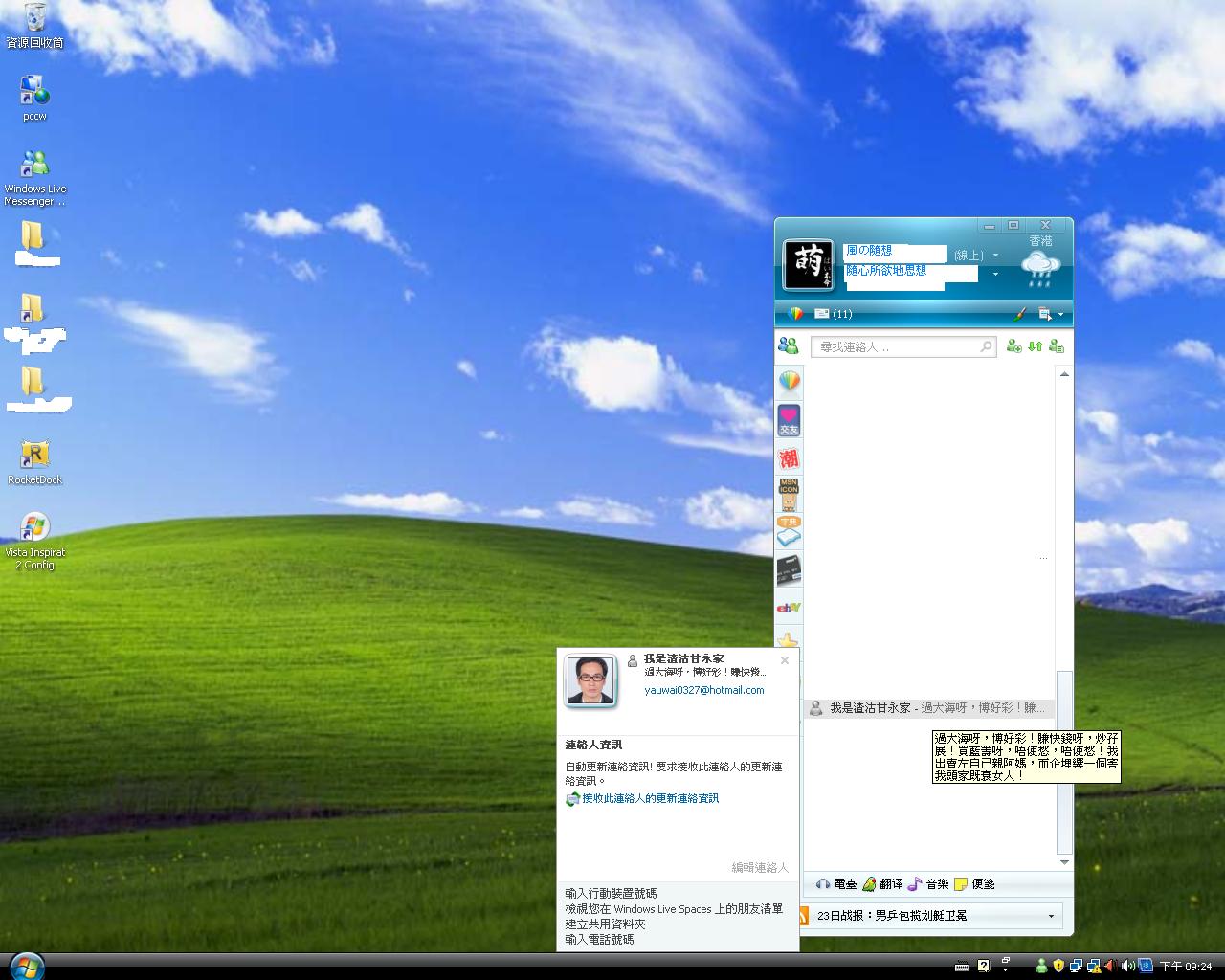Click the contact list layout icon

pos(1057,346)
